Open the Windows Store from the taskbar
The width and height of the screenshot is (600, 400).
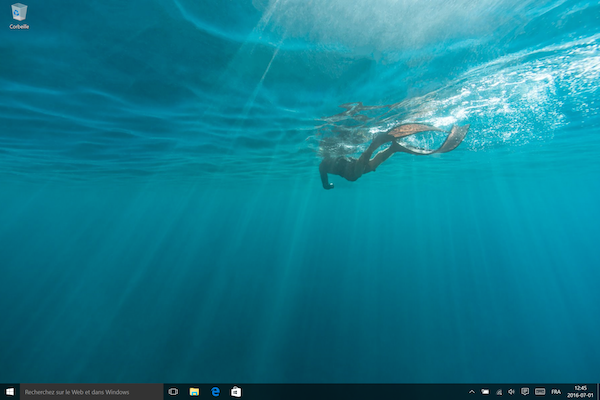[x=236, y=392]
